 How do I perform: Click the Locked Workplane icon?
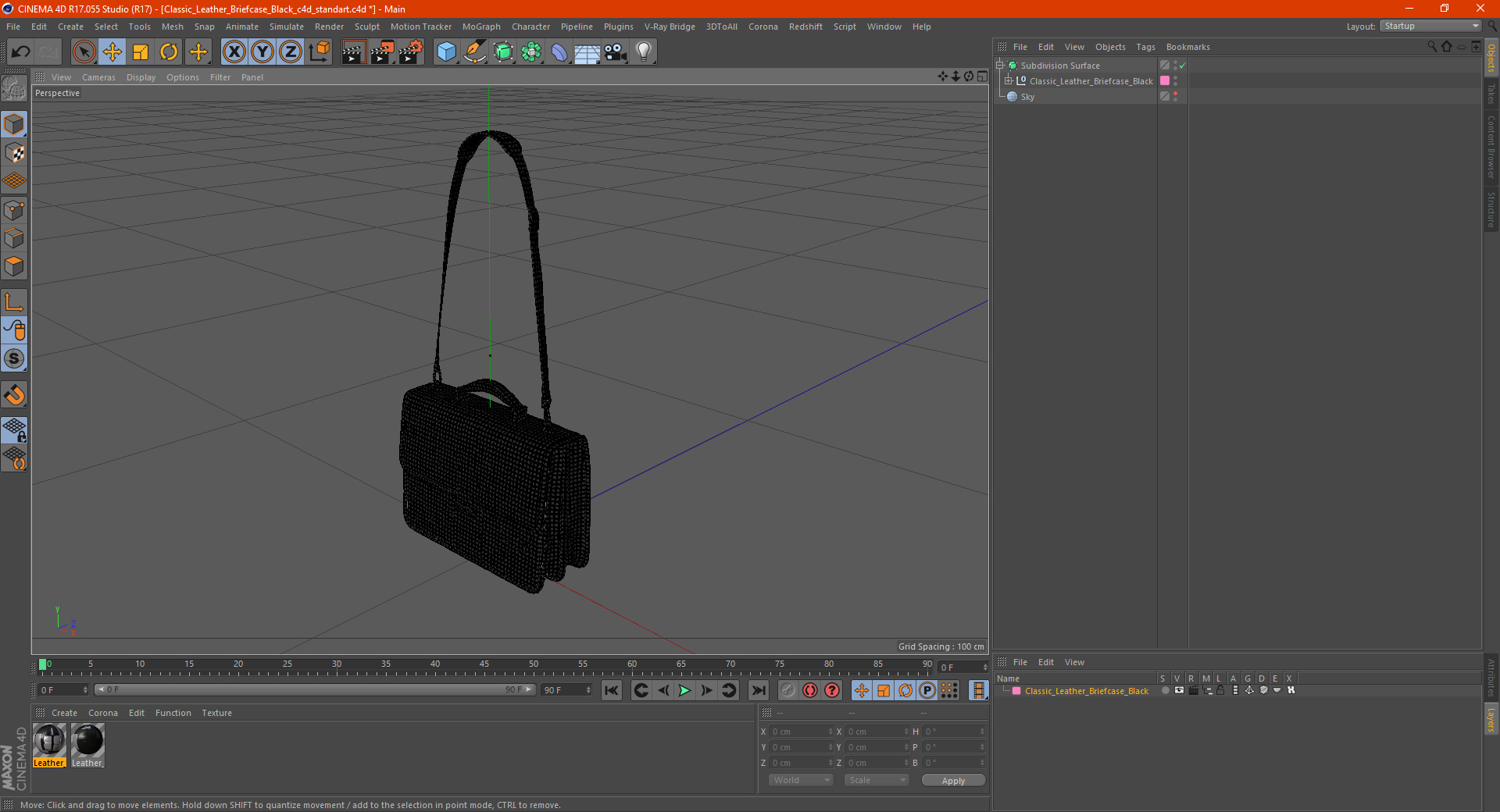(14, 429)
